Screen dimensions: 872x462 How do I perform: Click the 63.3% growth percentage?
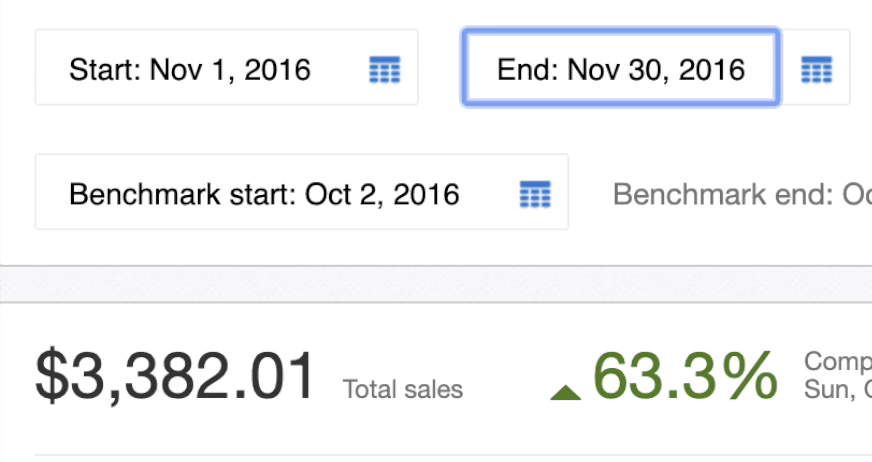pyautogui.click(x=685, y=376)
